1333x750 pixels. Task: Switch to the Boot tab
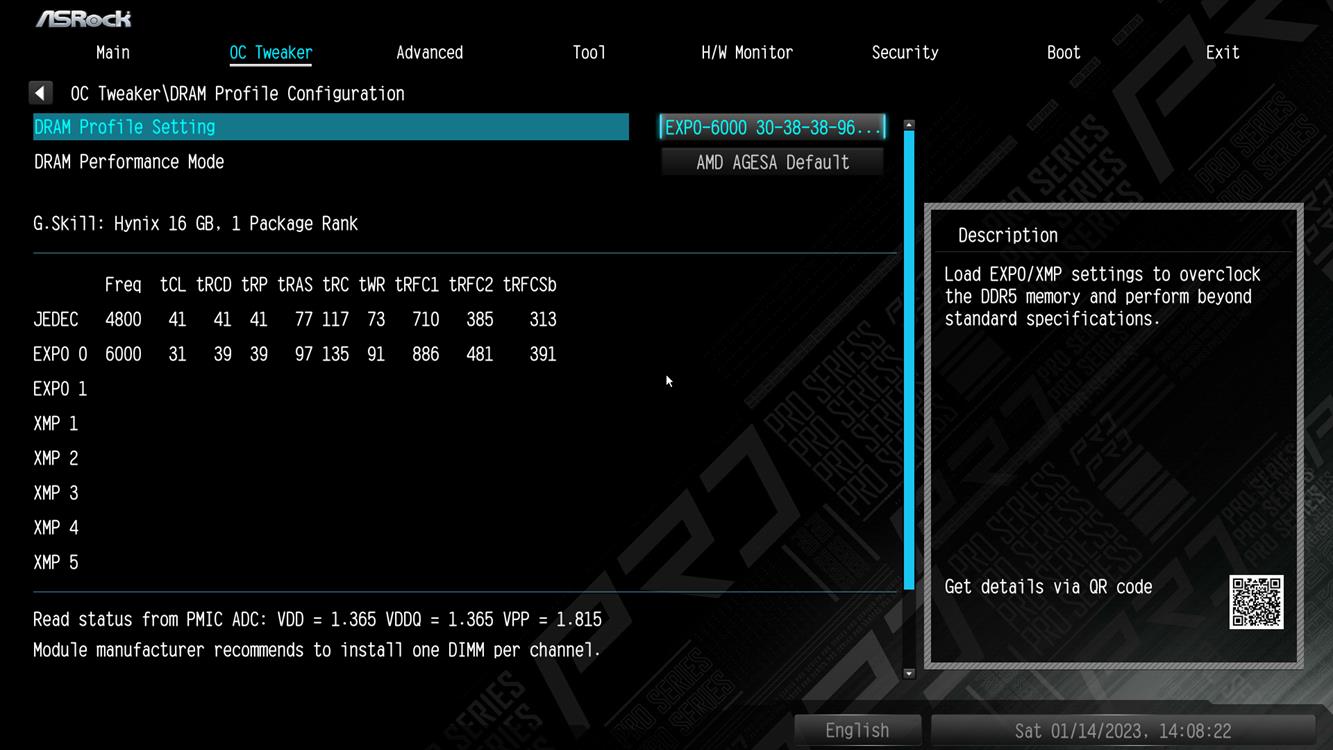pyautogui.click(x=1063, y=53)
